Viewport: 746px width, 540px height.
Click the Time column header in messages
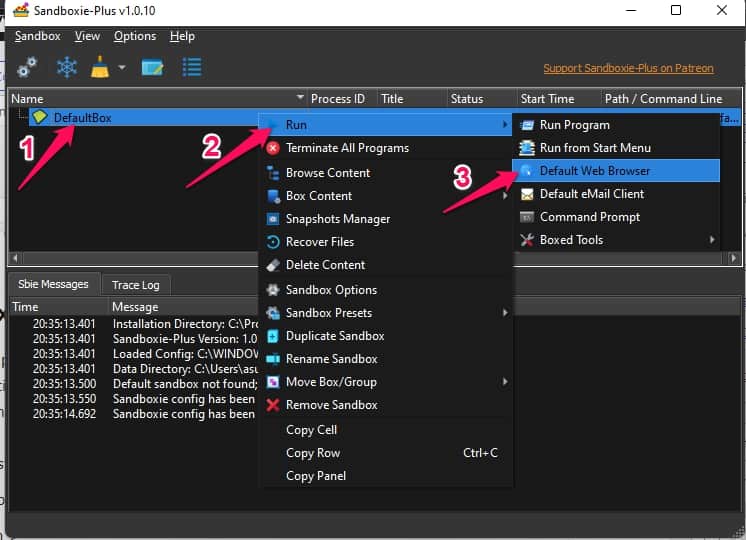(x=59, y=307)
